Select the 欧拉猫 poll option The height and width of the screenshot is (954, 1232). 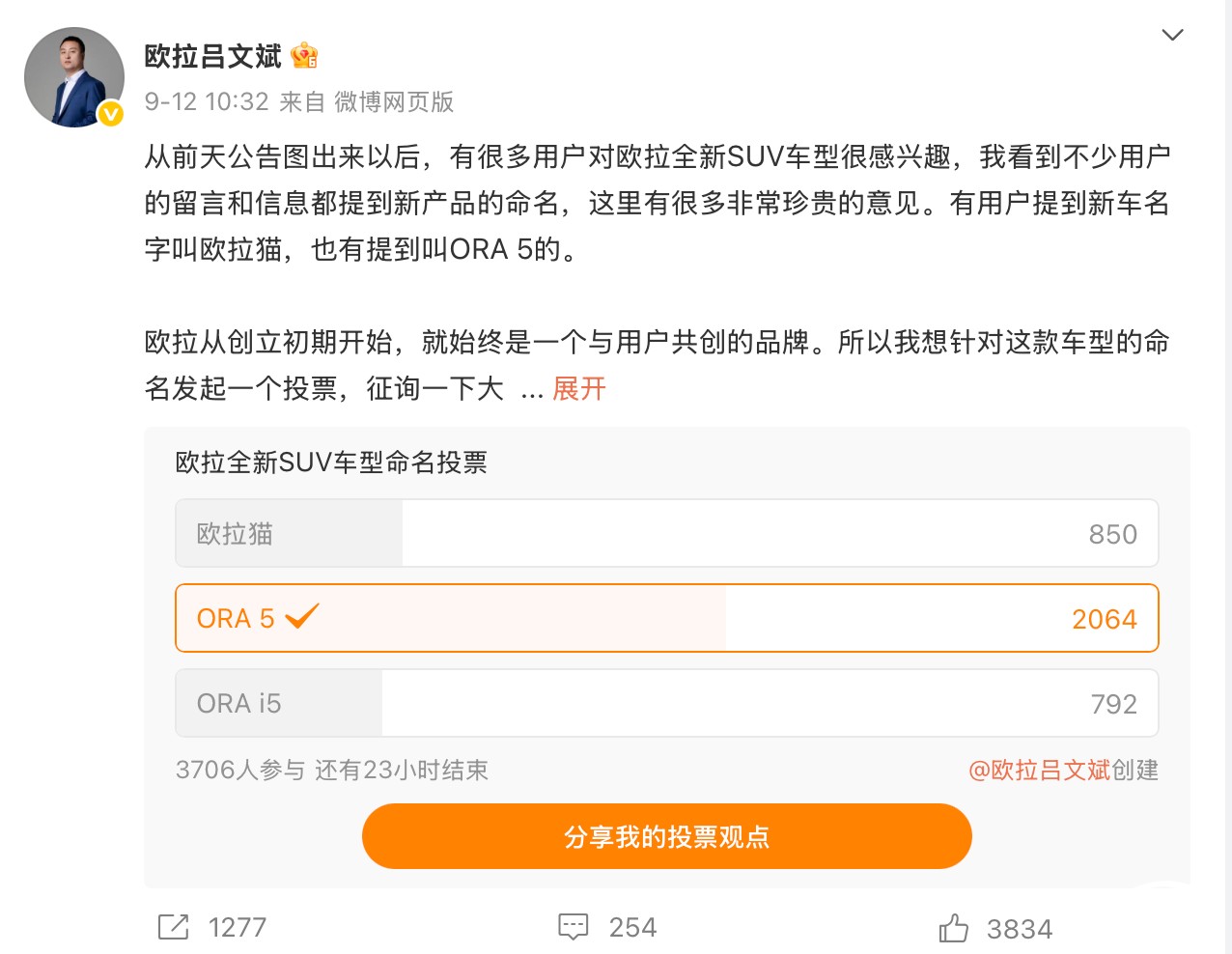[x=666, y=533]
